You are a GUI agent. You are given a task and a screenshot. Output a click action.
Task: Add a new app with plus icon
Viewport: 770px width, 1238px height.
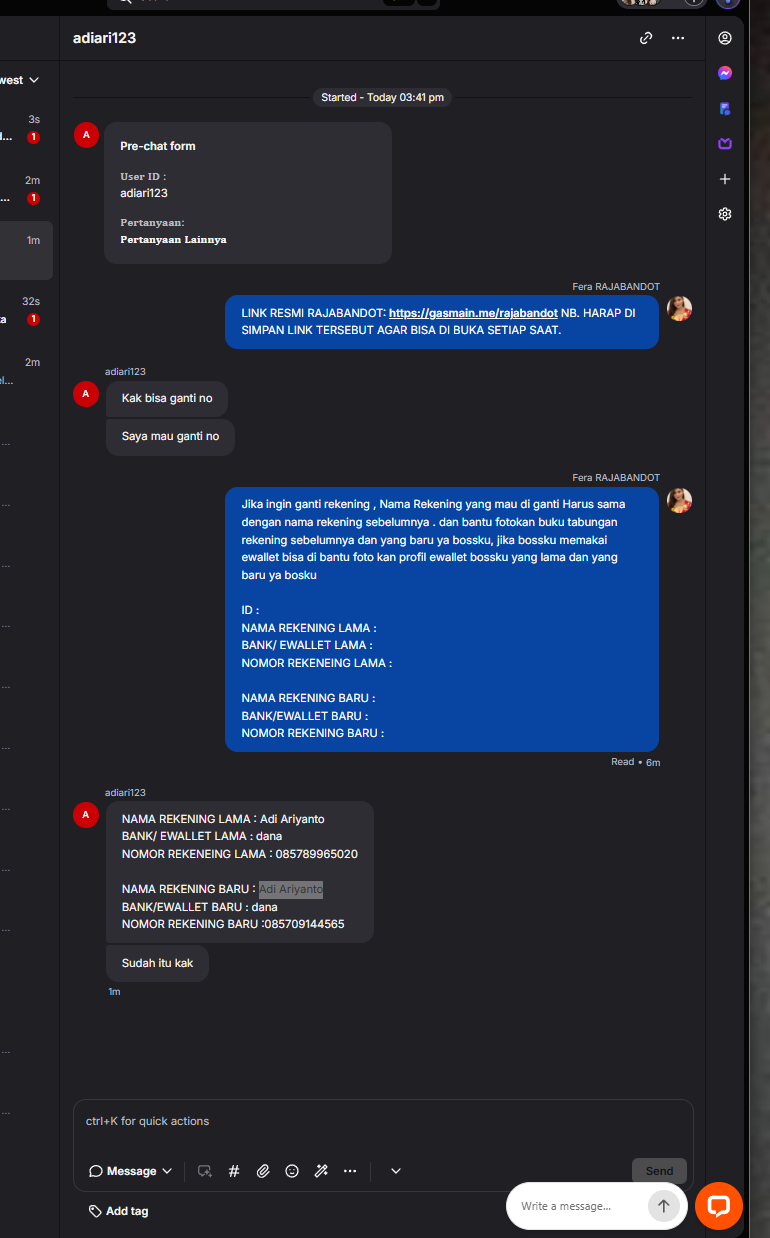[x=725, y=179]
